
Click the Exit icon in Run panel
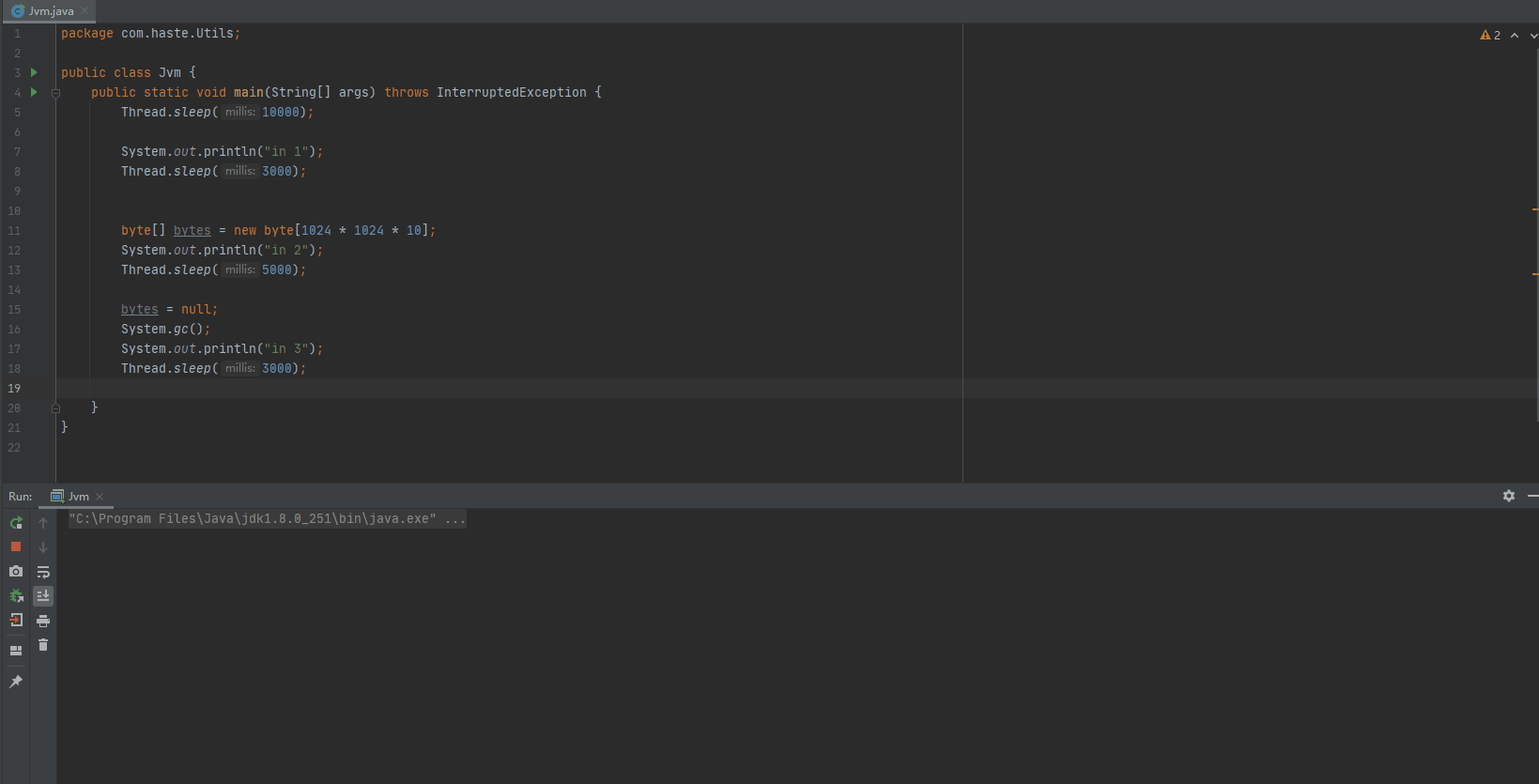coord(16,621)
